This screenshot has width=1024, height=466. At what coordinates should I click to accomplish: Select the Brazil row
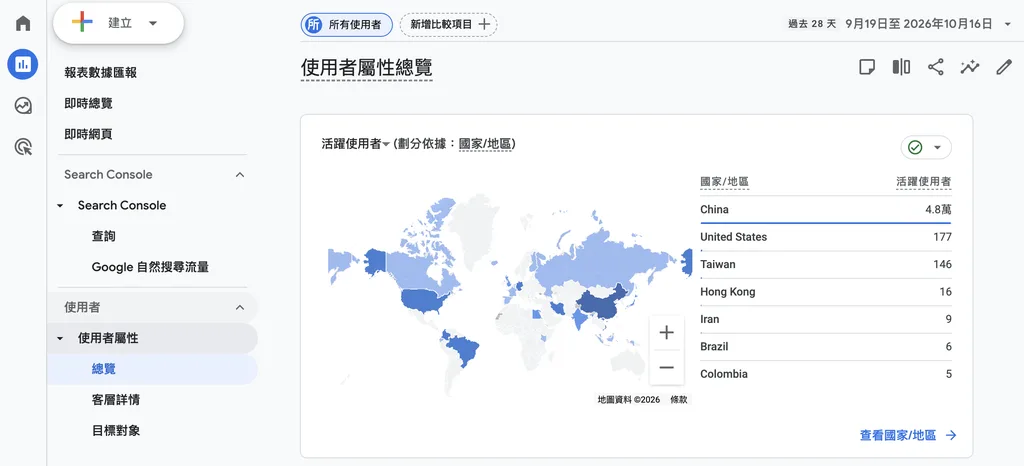click(825, 347)
